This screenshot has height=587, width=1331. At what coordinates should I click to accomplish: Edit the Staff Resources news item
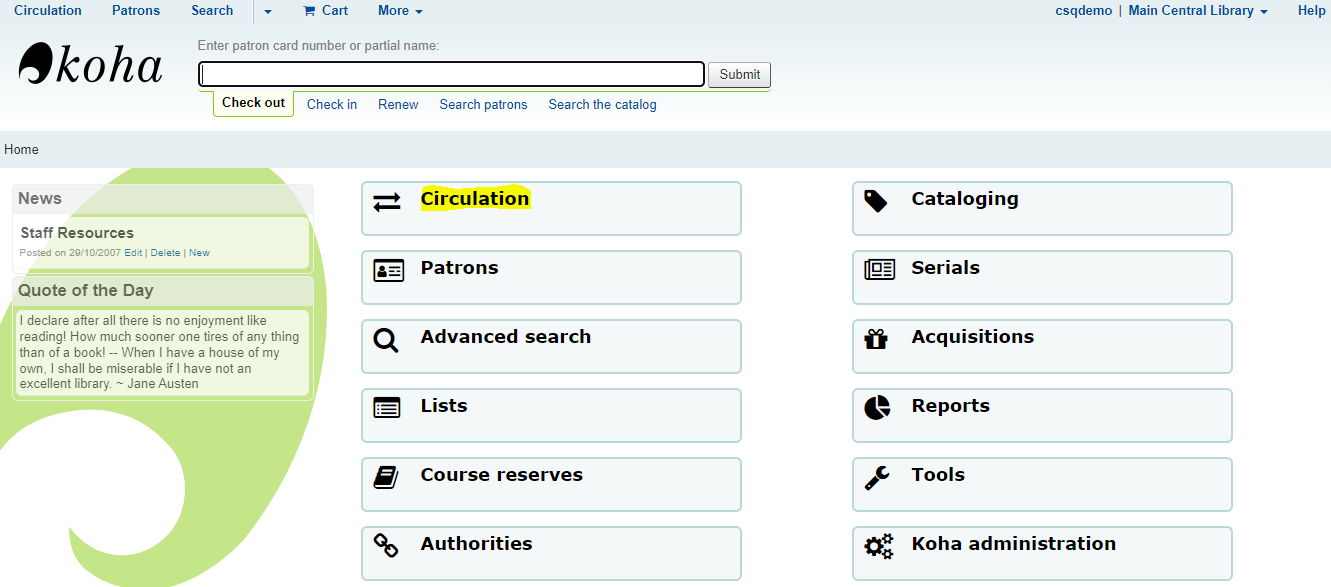tap(133, 253)
